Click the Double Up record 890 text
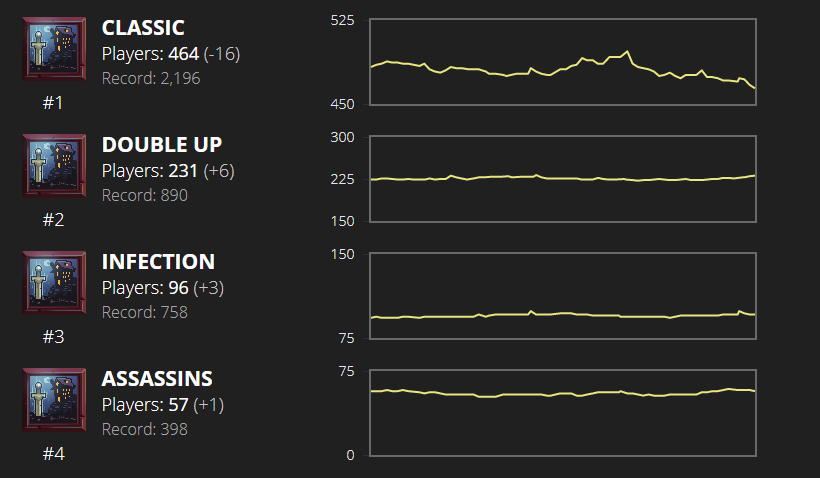Screen dimensions: 820x478 (x=145, y=195)
